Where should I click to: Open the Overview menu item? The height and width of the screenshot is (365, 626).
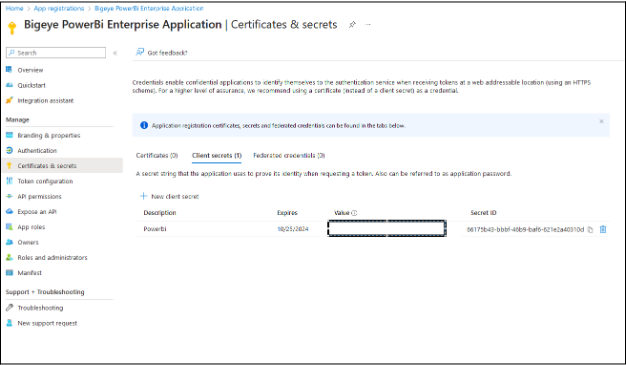tap(30, 70)
